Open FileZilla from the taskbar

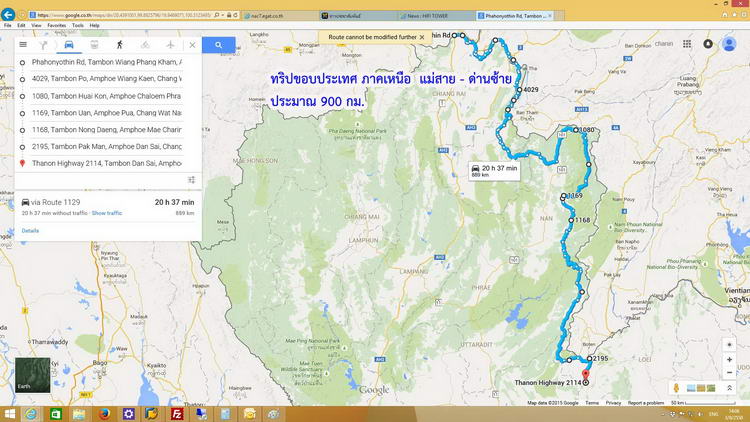click(177, 414)
